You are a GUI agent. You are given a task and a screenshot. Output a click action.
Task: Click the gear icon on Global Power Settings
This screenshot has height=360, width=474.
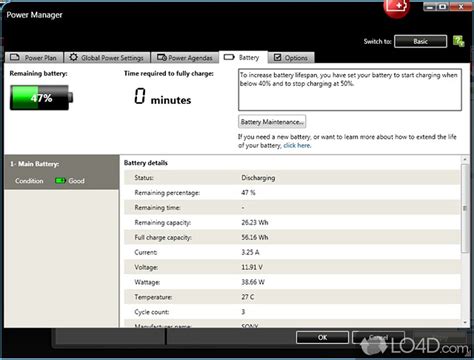[x=73, y=57]
